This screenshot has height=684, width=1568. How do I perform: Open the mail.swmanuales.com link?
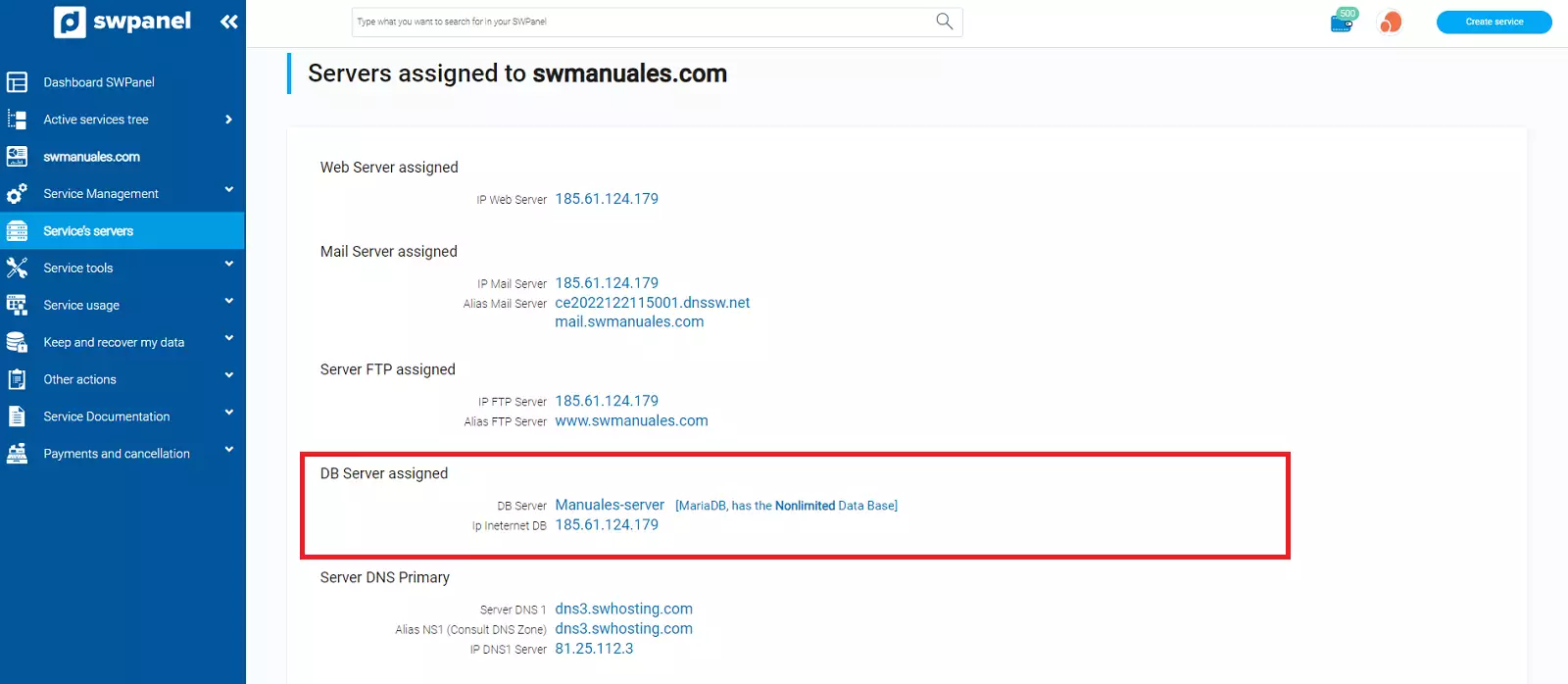[x=629, y=321]
